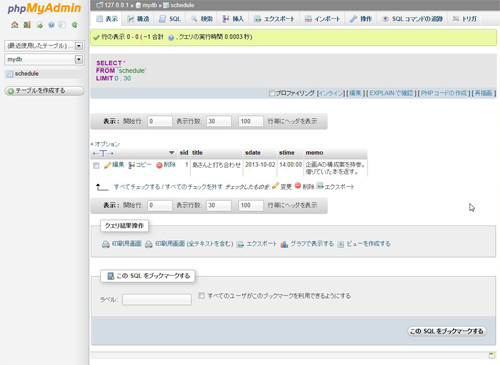
Task: Open the schedule table in the sidebar
Action: point(27,74)
